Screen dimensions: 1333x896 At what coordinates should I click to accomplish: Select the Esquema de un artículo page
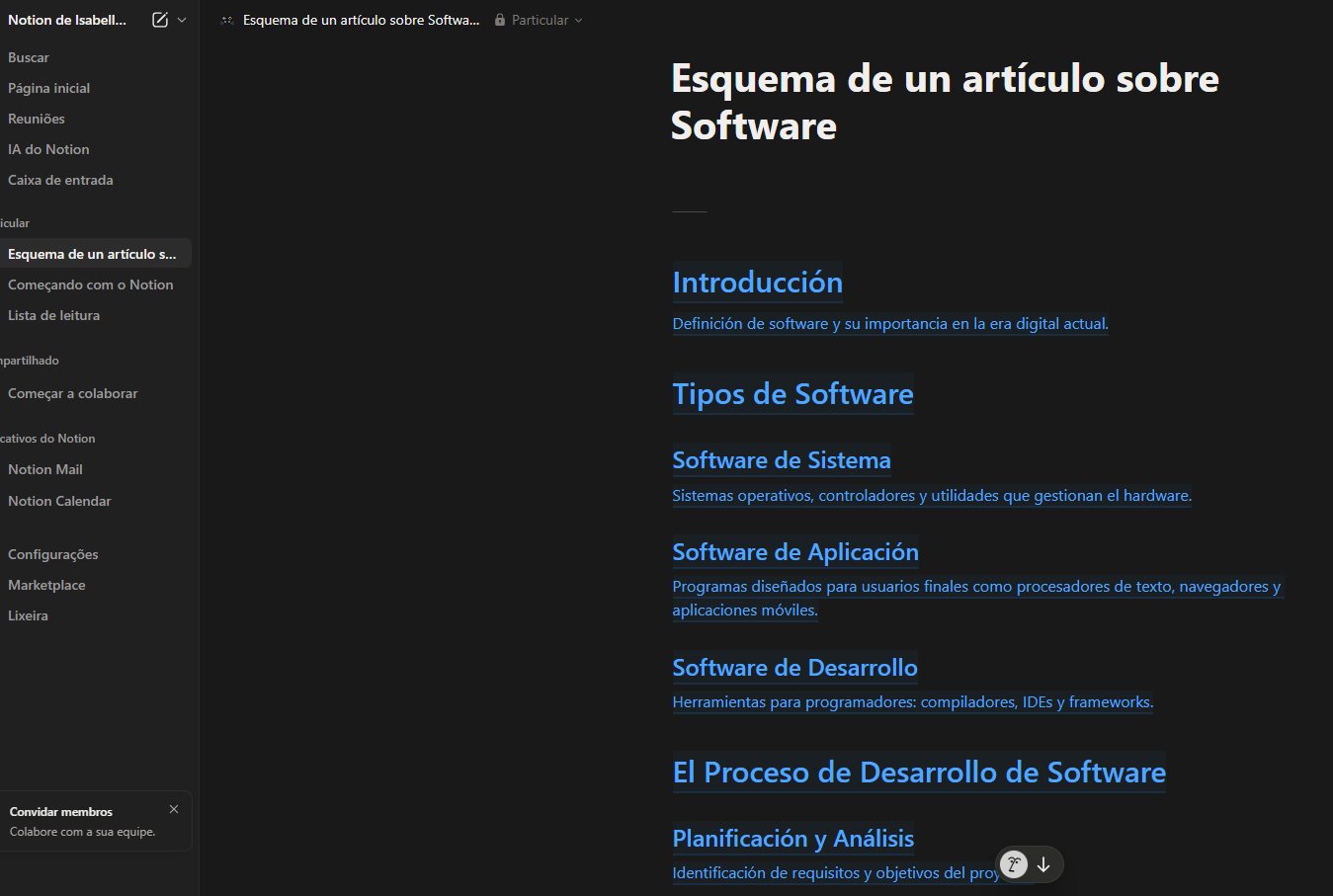point(92,253)
